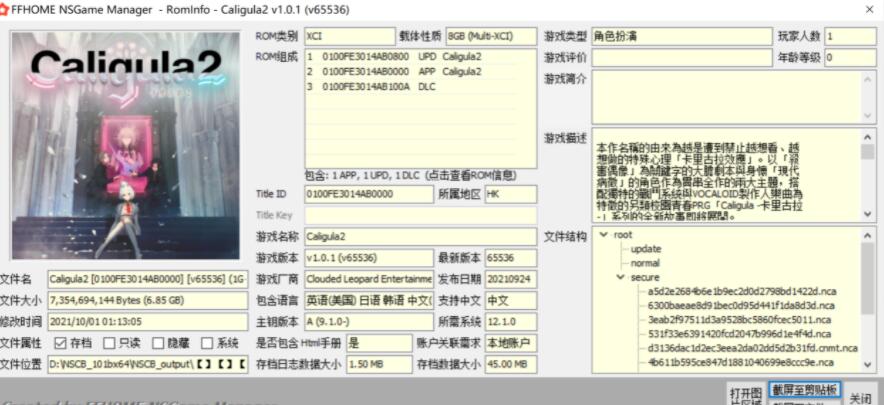
Task: Click the 主钥版本 field showing A (9.1.0-)
Action: point(369,322)
